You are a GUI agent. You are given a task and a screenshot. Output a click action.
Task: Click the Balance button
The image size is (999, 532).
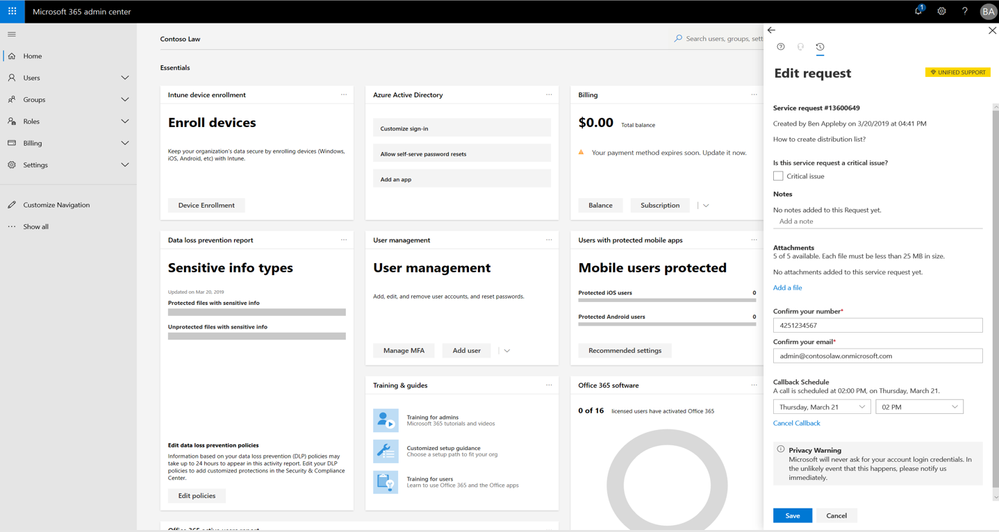coord(600,205)
